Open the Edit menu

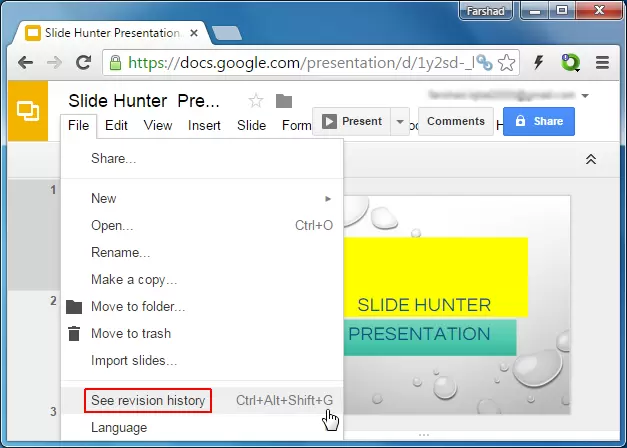click(x=116, y=125)
